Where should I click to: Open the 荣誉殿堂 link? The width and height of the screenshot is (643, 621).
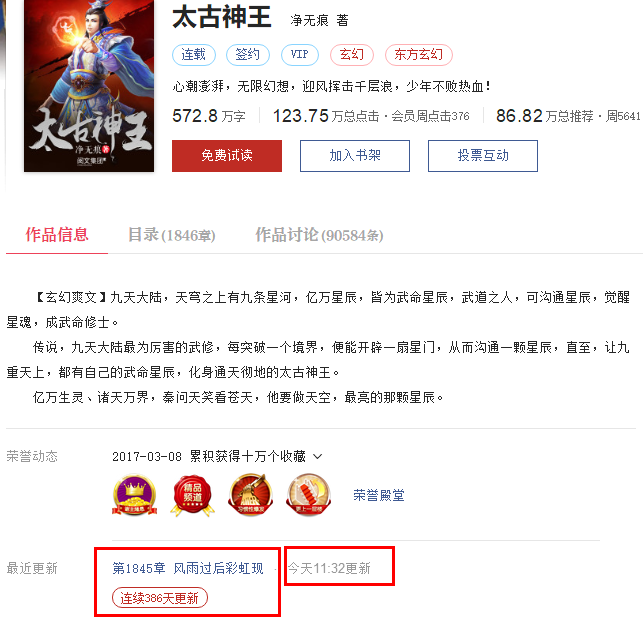(x=379, y=495)
